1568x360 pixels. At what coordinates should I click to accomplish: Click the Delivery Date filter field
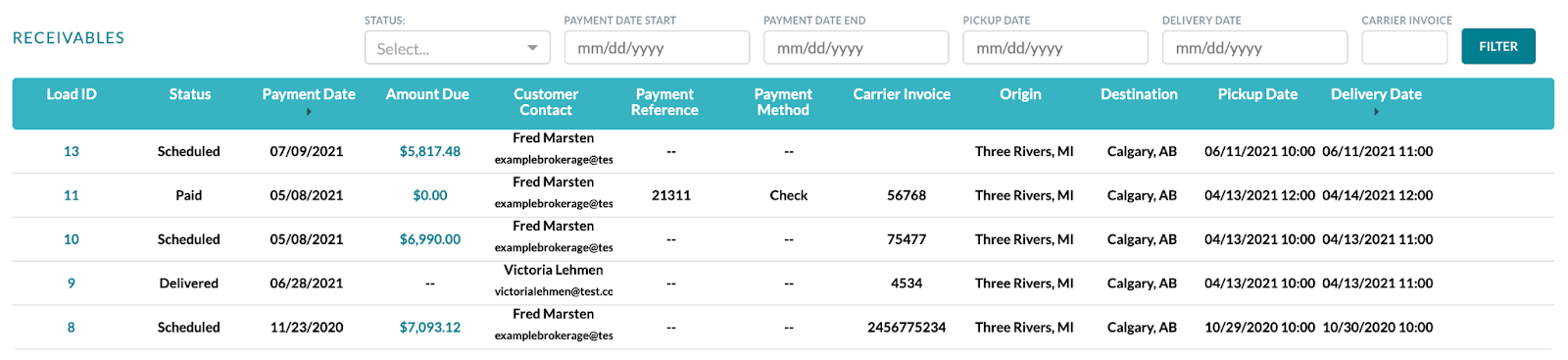point(1254,47)
